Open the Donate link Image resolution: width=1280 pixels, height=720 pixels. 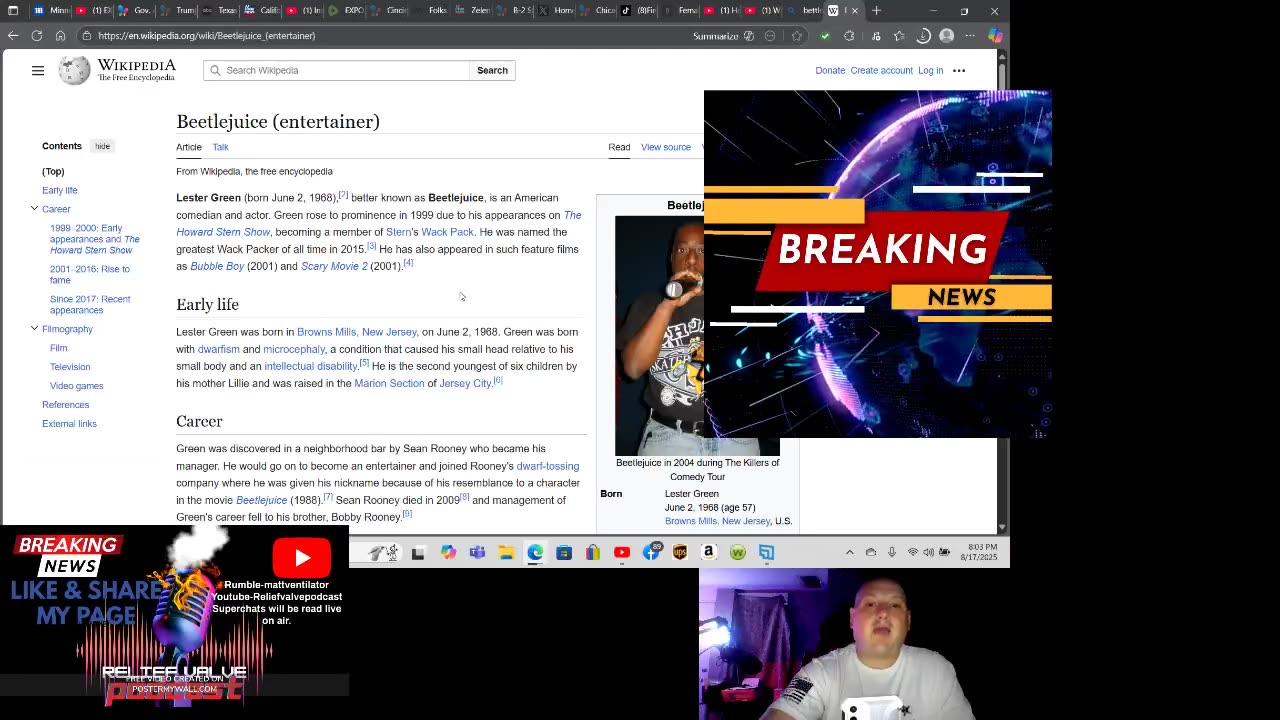point(830,70)
